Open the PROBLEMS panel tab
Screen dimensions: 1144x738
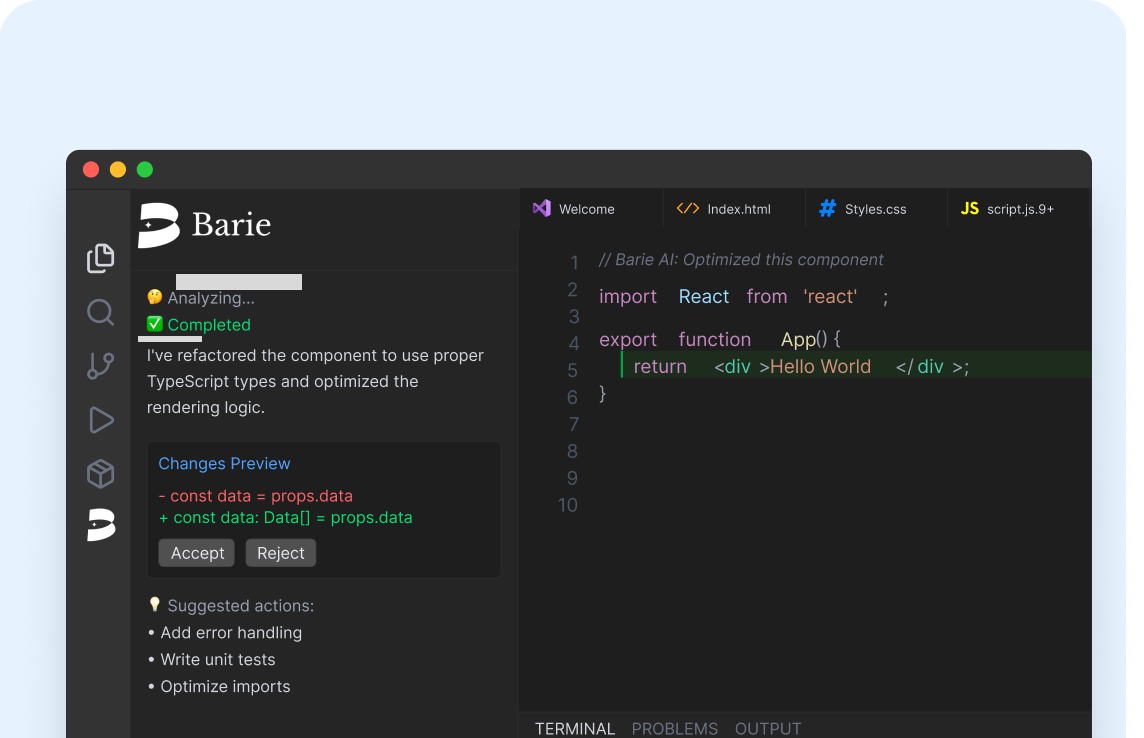tap(675, 729)
